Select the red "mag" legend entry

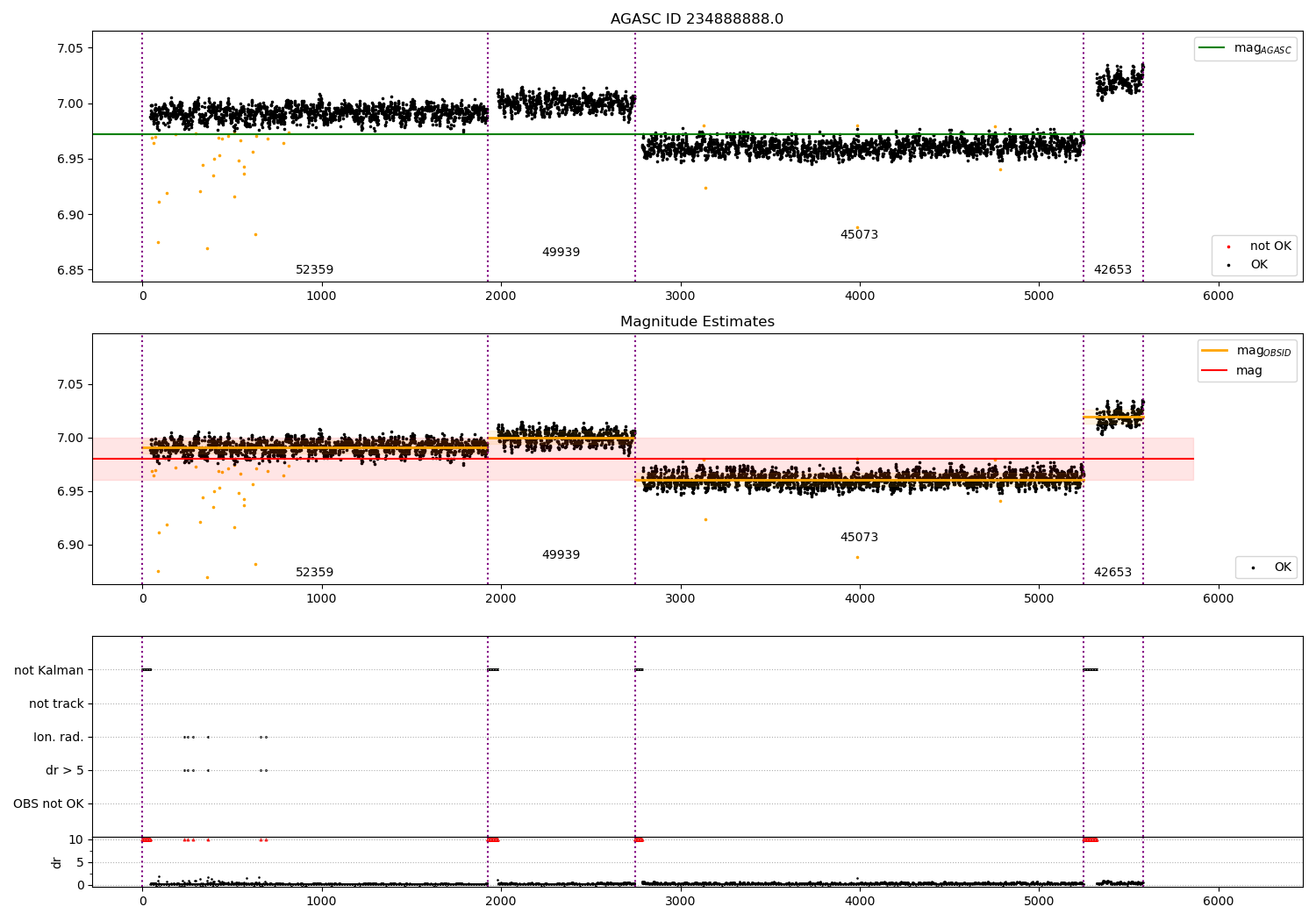coord(1233,371)
